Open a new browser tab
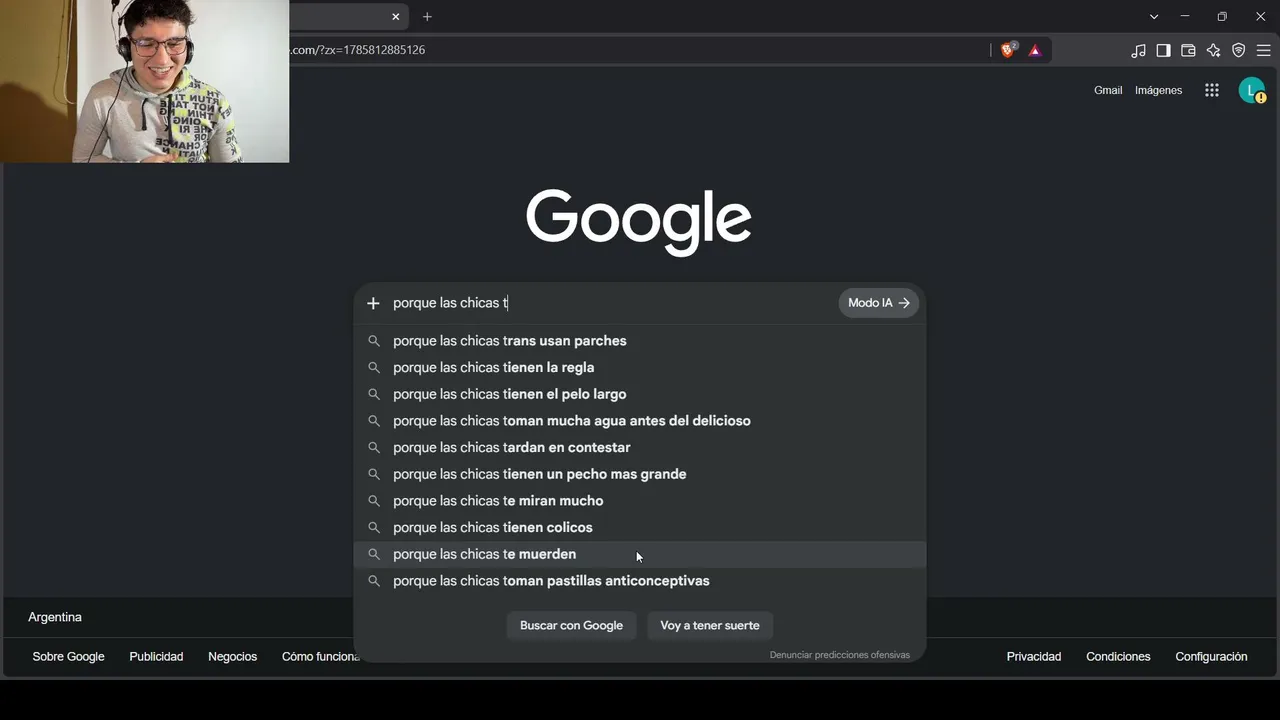The width and height of the screenshot is (1280, 720). 427,16
